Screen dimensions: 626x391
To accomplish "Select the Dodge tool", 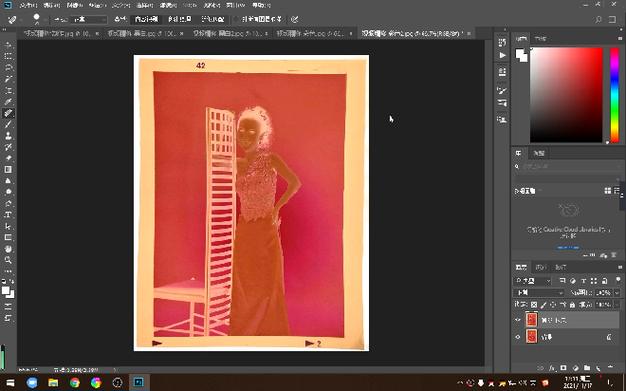I will [x=8, y=192].
